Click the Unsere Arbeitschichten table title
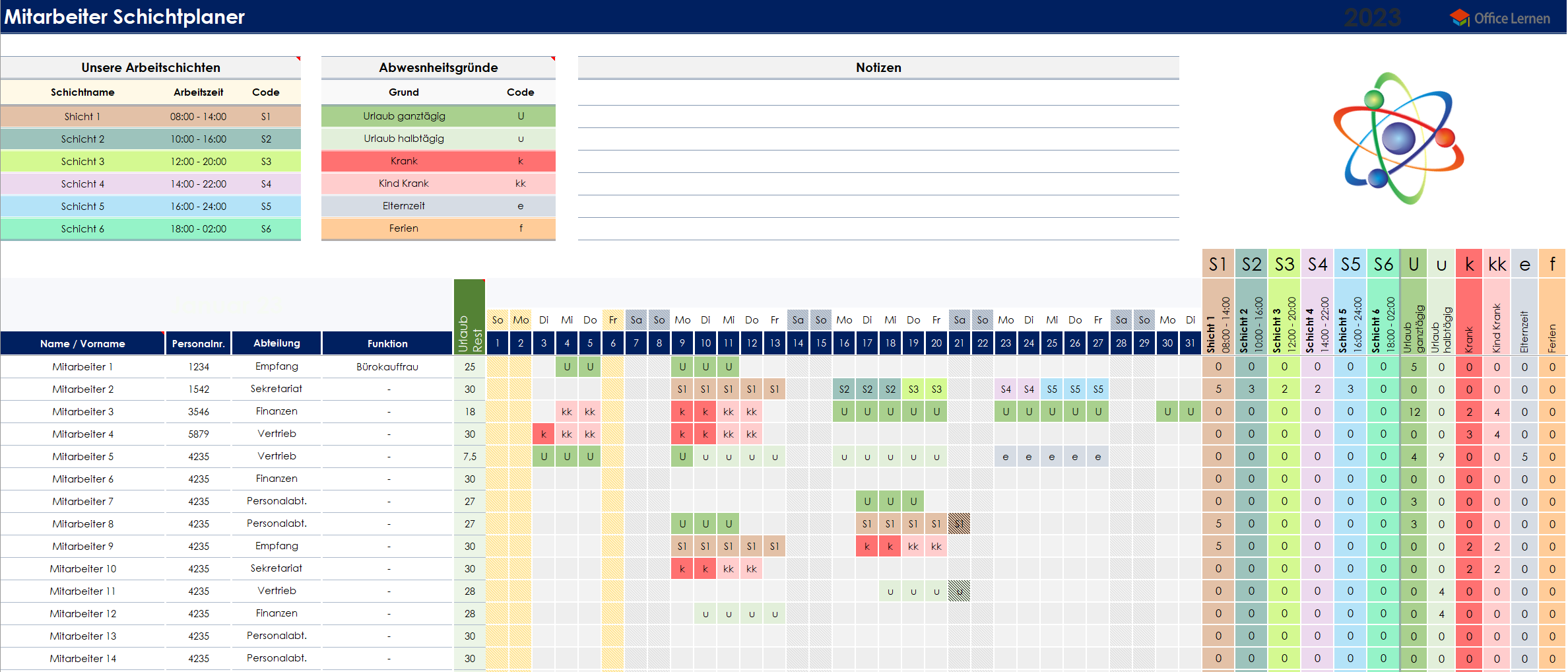This screenshot has width=1568, height=672. coord(150,67)
